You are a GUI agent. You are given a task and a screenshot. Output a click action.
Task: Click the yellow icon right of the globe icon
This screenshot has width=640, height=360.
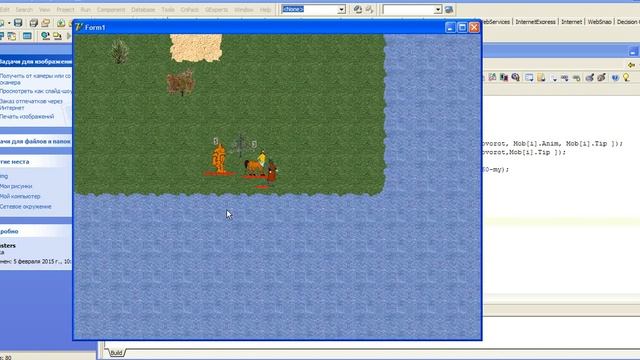point(57,36)
